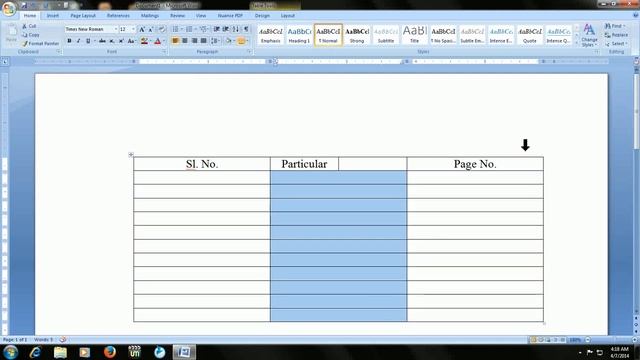The width and height of the screenshot is (640, 360).
Task: Click the Office button
Action: pos(9,9)
